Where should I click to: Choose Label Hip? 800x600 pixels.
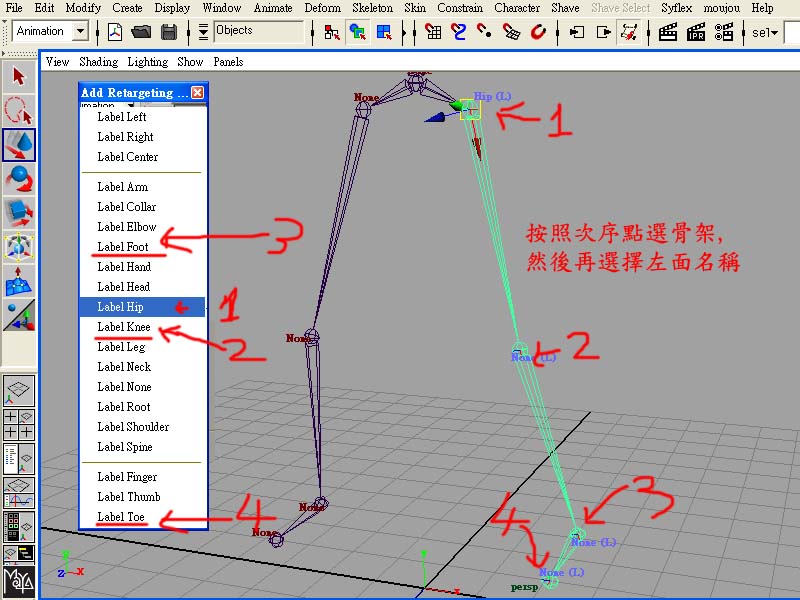(143, 307)
